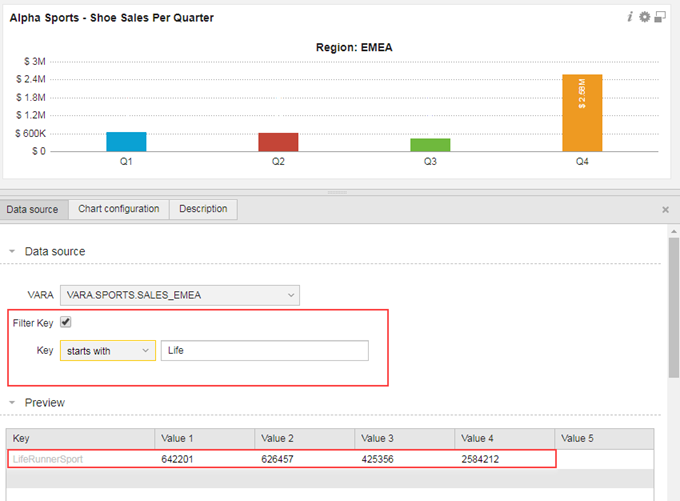This screenshot has width=680, height=501.
Task: Toggle the Filter Key checkbox
Action: [66, 323]
